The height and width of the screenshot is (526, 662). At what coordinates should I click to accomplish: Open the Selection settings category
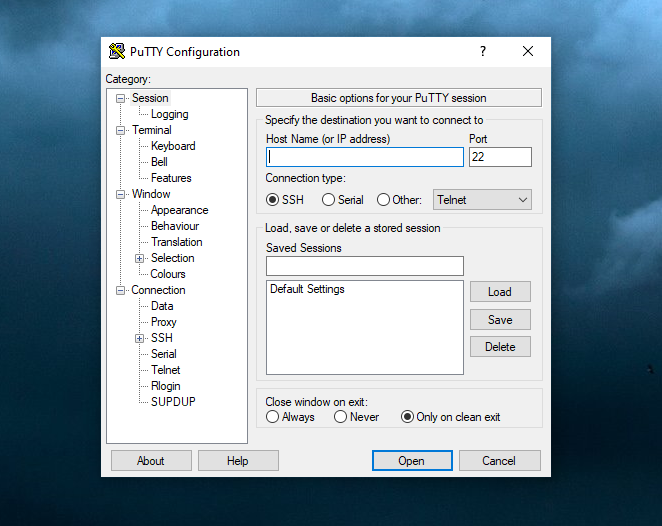pos(173,258)
